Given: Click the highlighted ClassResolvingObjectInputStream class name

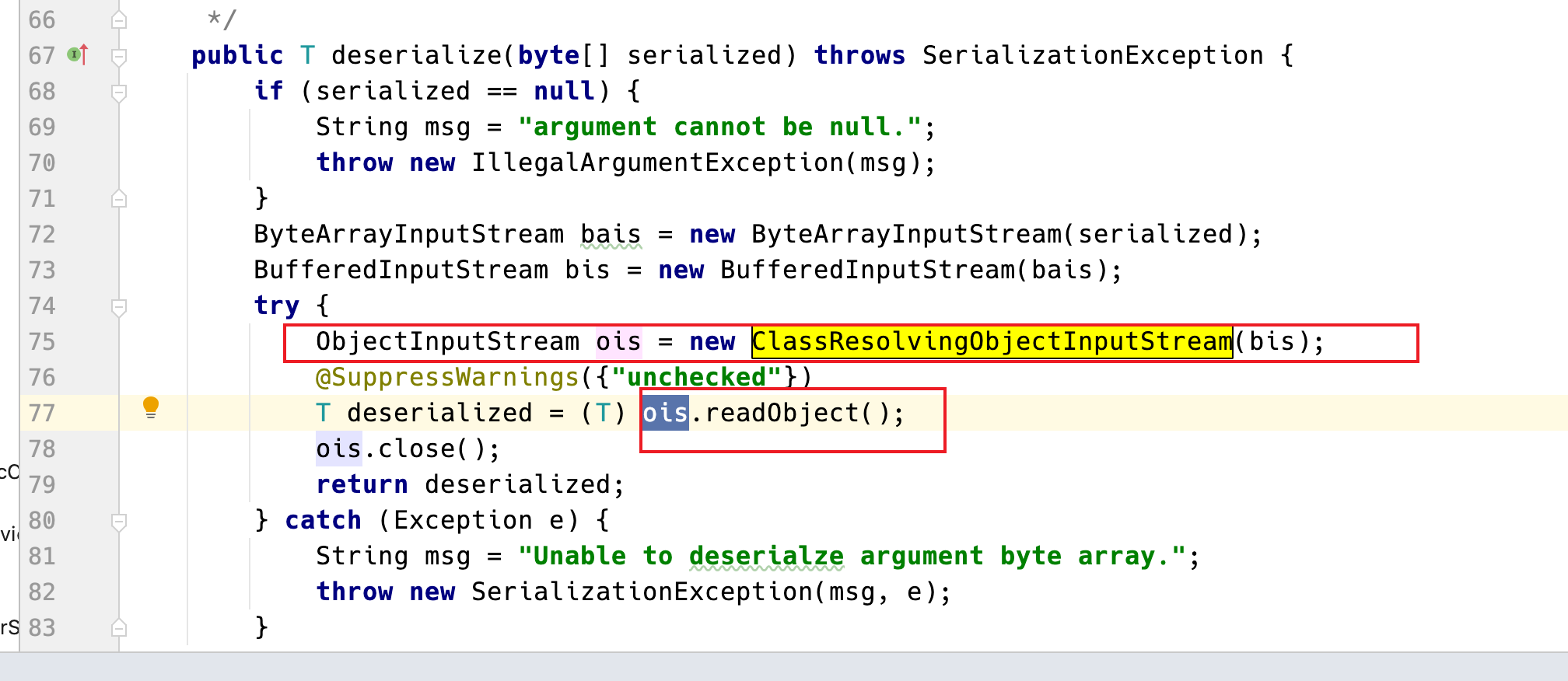Looking at the screenshot, I should tap(992, 341).
